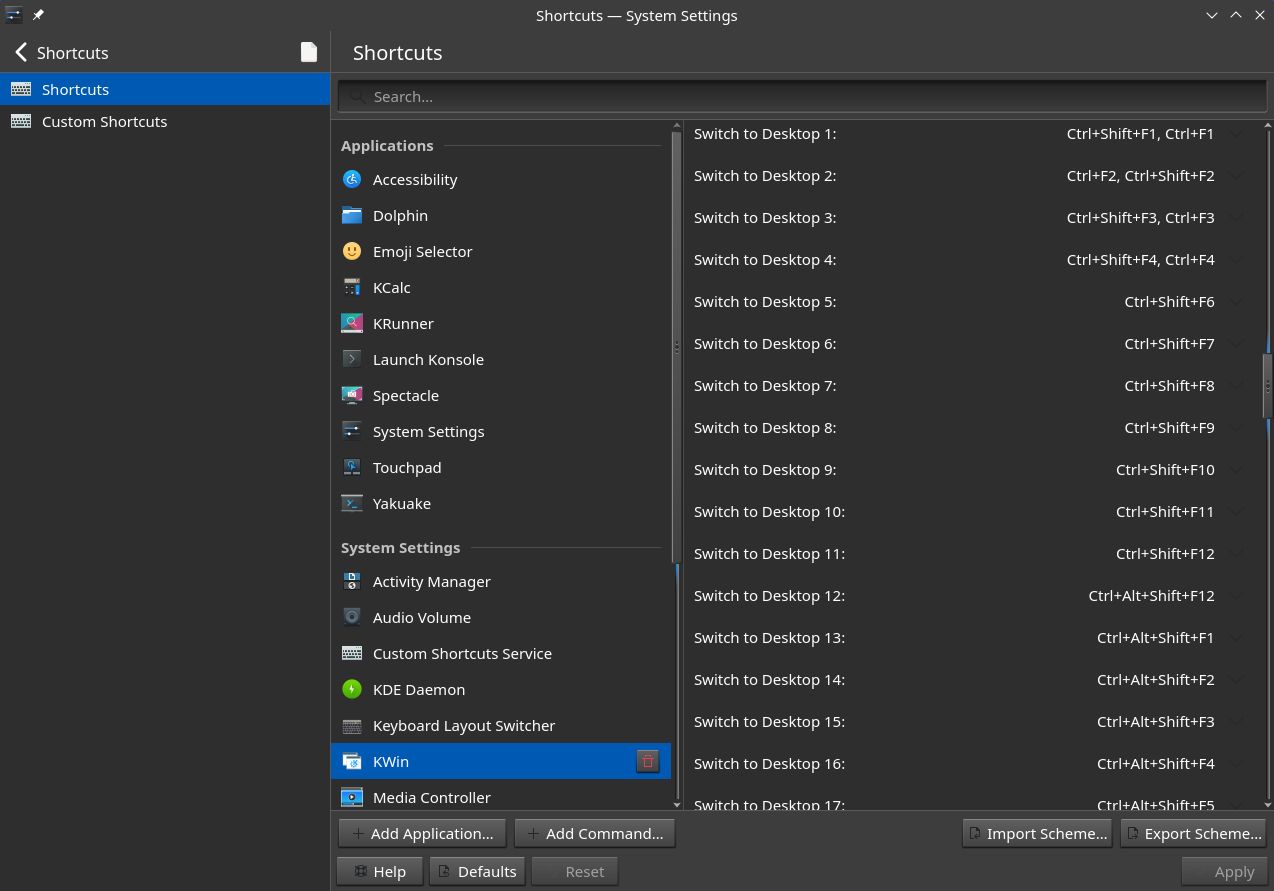Select the Yakuake icon in Applications
Viewport: 1274px width, 891px height.
352,503
